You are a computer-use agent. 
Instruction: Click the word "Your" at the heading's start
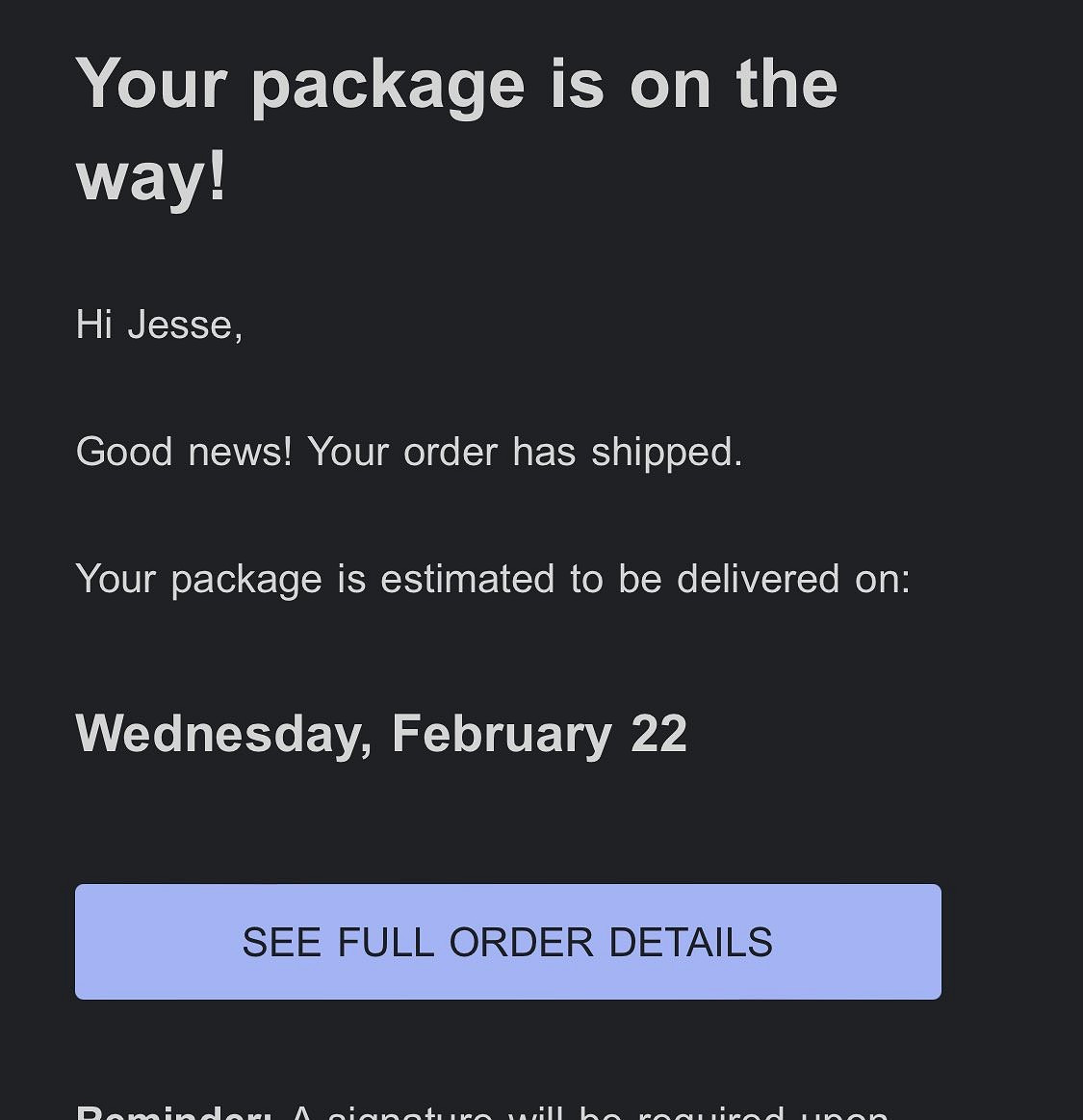click(151, 85)
